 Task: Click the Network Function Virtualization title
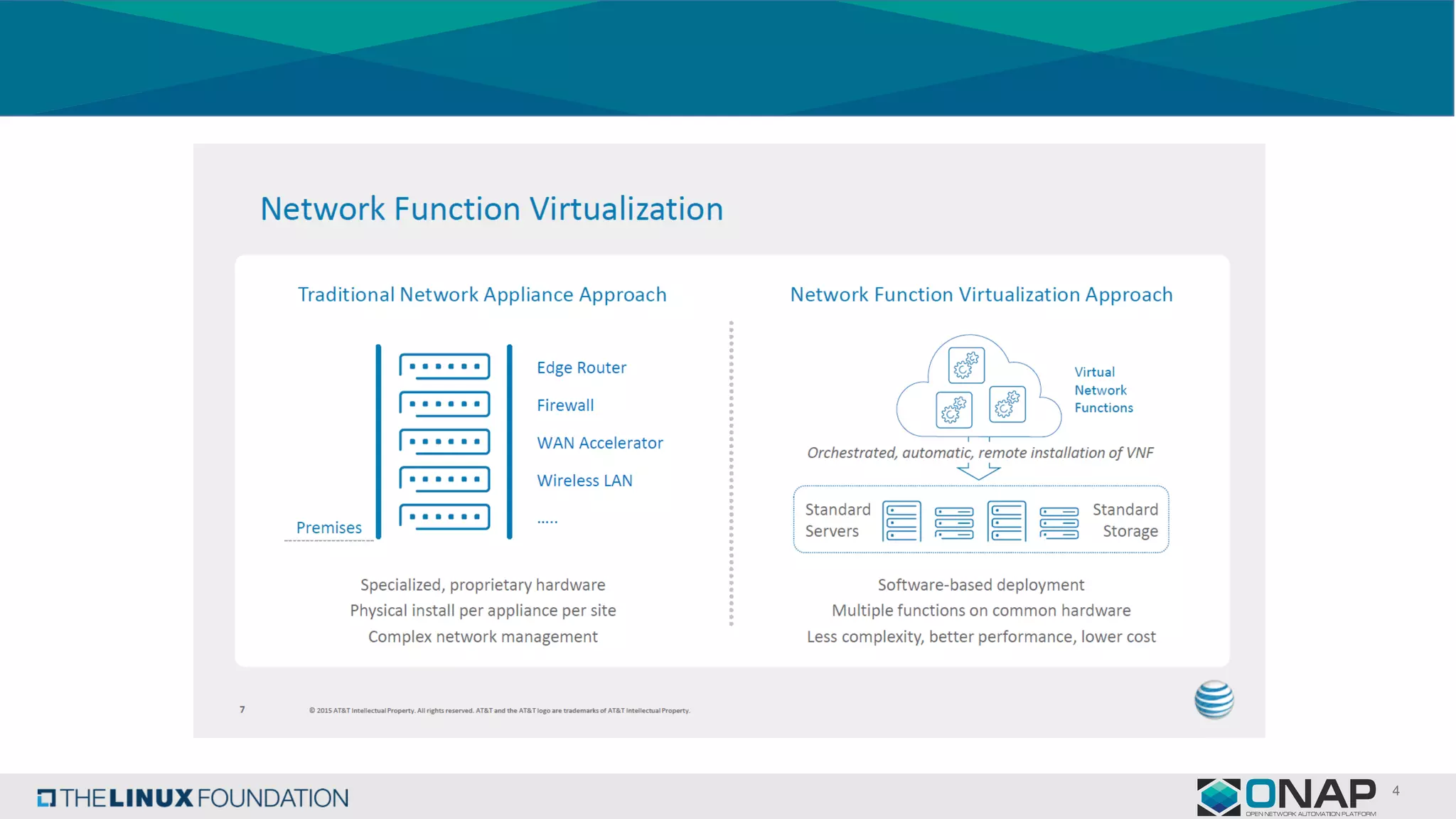491,209
